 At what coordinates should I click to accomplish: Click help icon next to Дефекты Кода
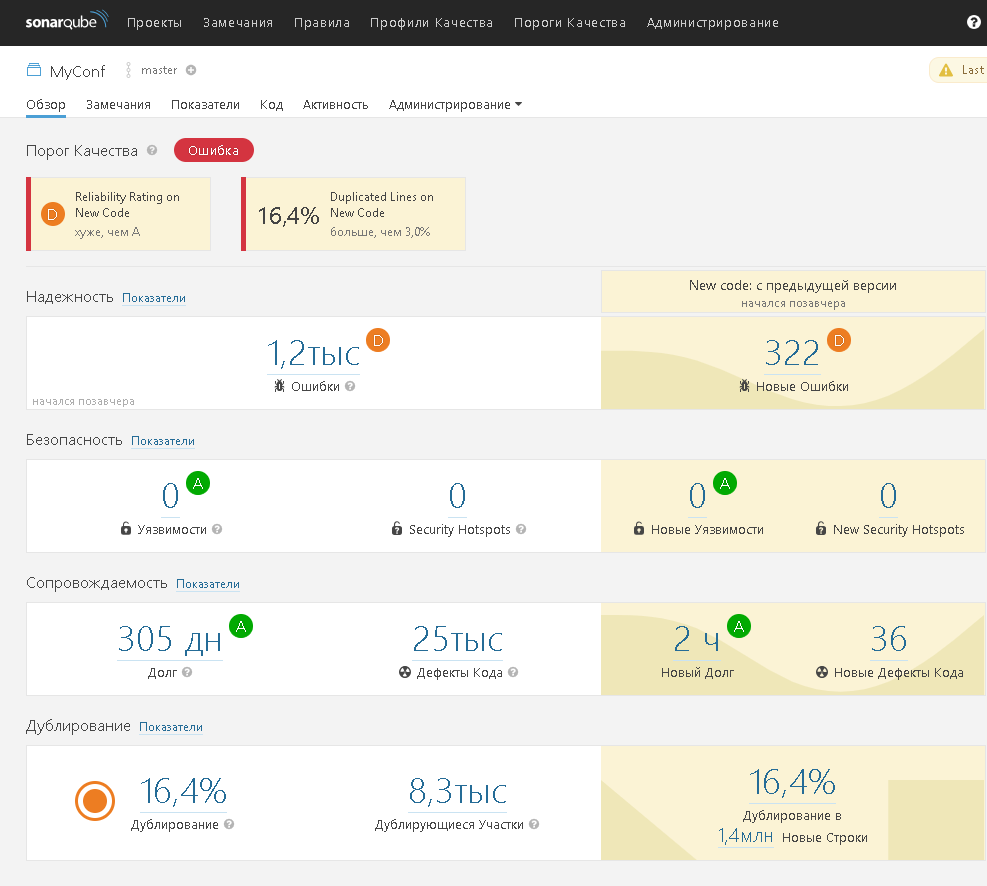point(513,672)
